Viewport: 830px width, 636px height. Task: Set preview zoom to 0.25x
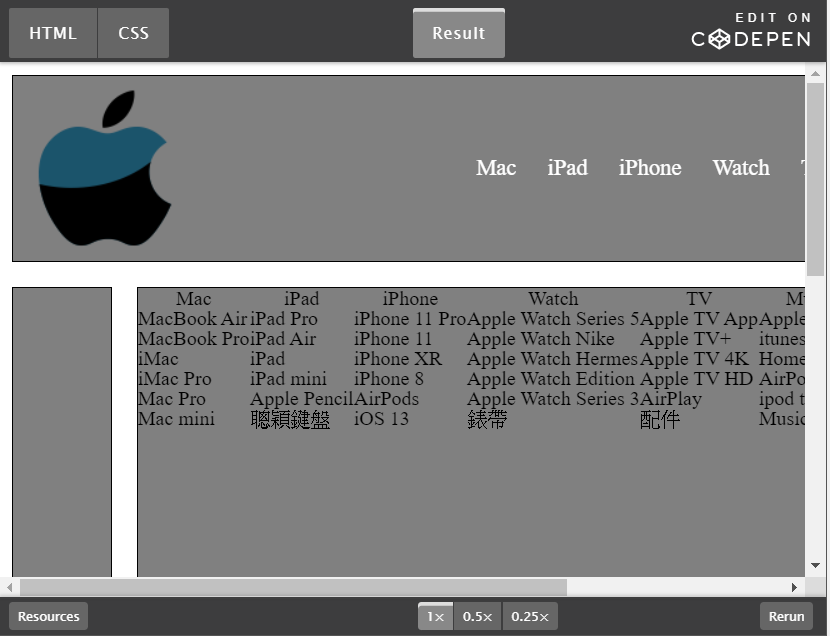[530, 616]
